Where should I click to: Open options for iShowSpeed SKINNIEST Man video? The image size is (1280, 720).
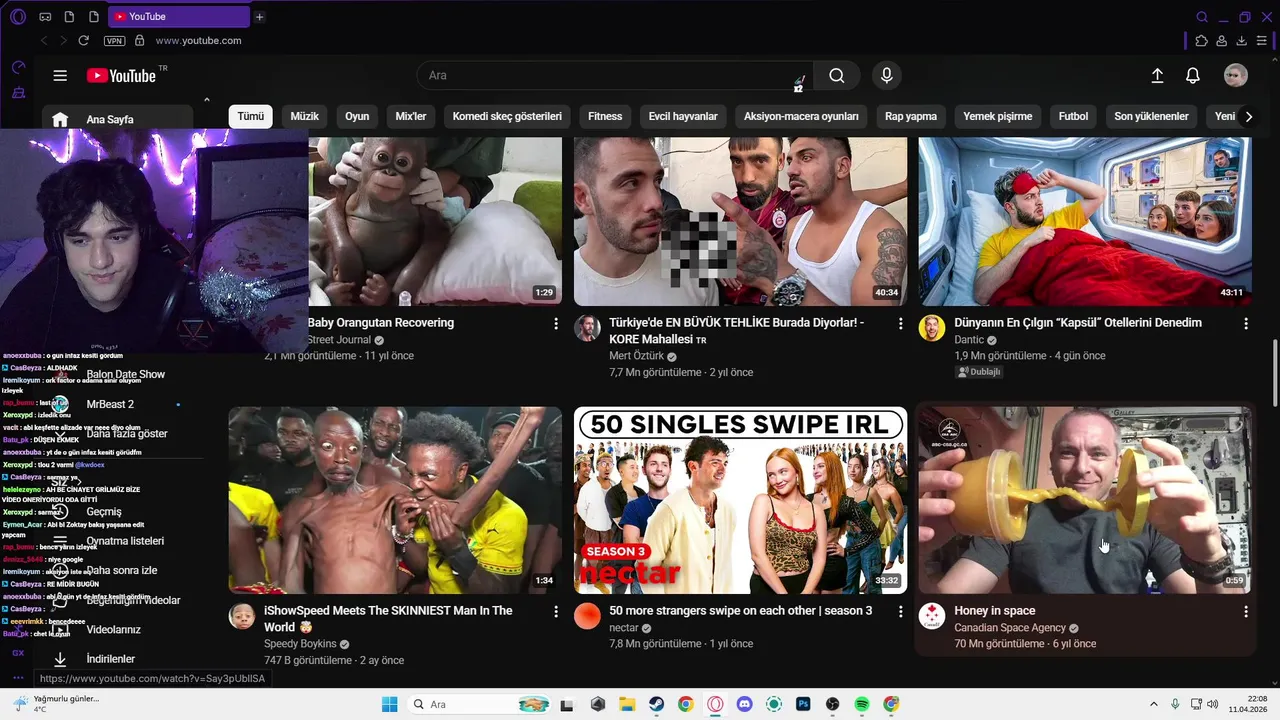pos(556,612)
